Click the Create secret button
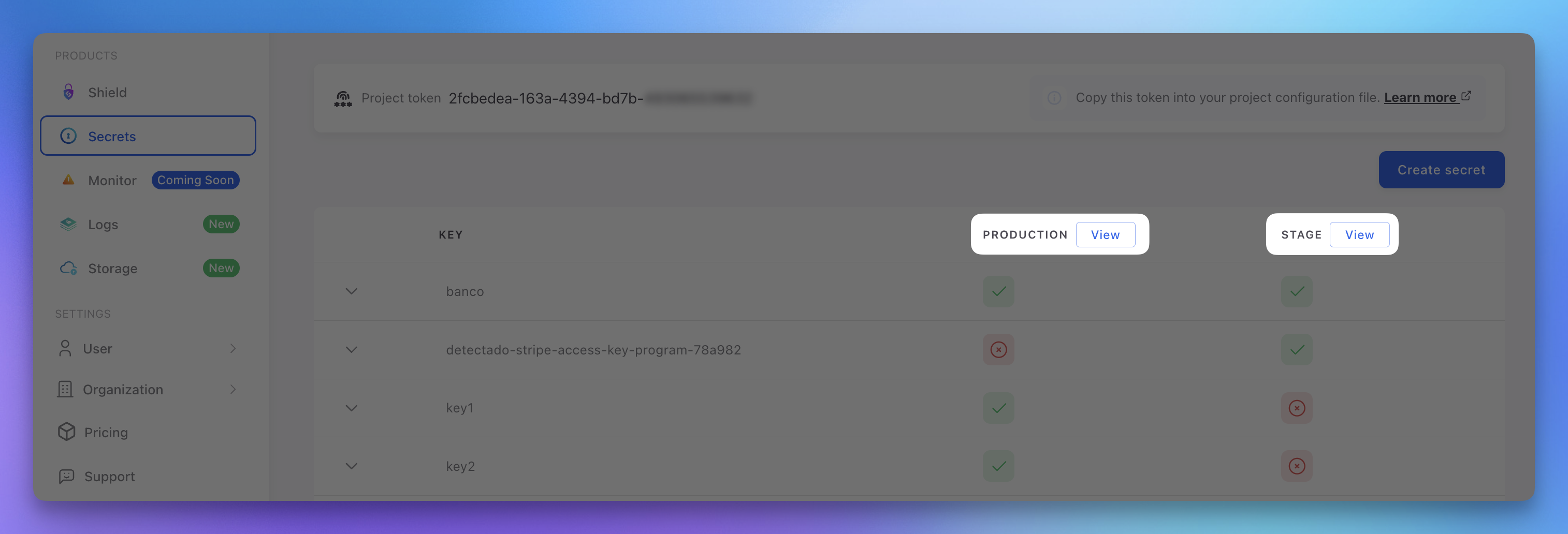1568x534 pixels. coord(1441,170)
